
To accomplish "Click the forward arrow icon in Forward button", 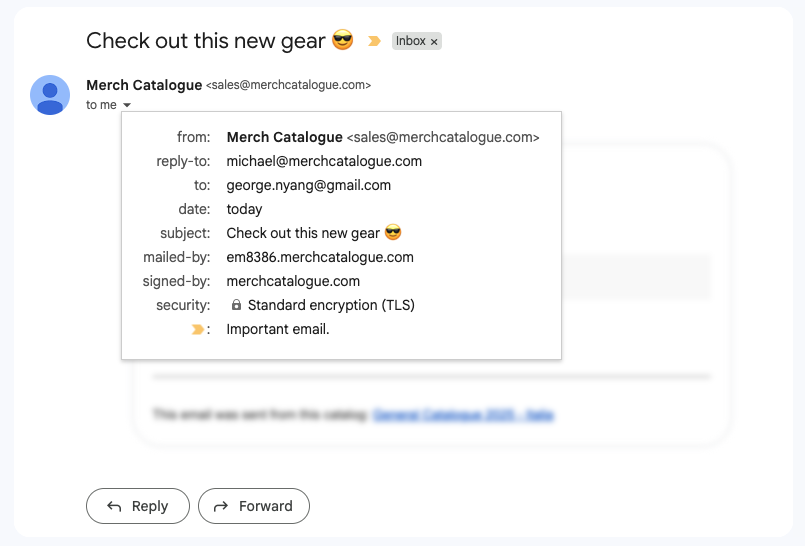I will click(221, 506).
